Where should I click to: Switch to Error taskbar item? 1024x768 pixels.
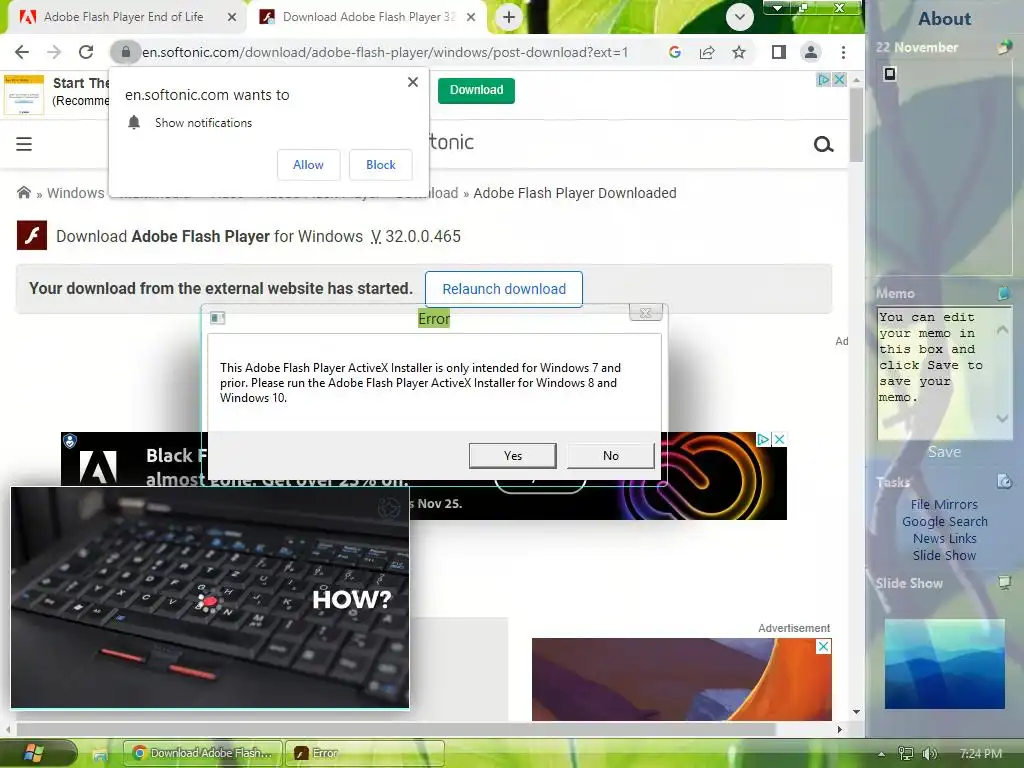click(365, 753)
